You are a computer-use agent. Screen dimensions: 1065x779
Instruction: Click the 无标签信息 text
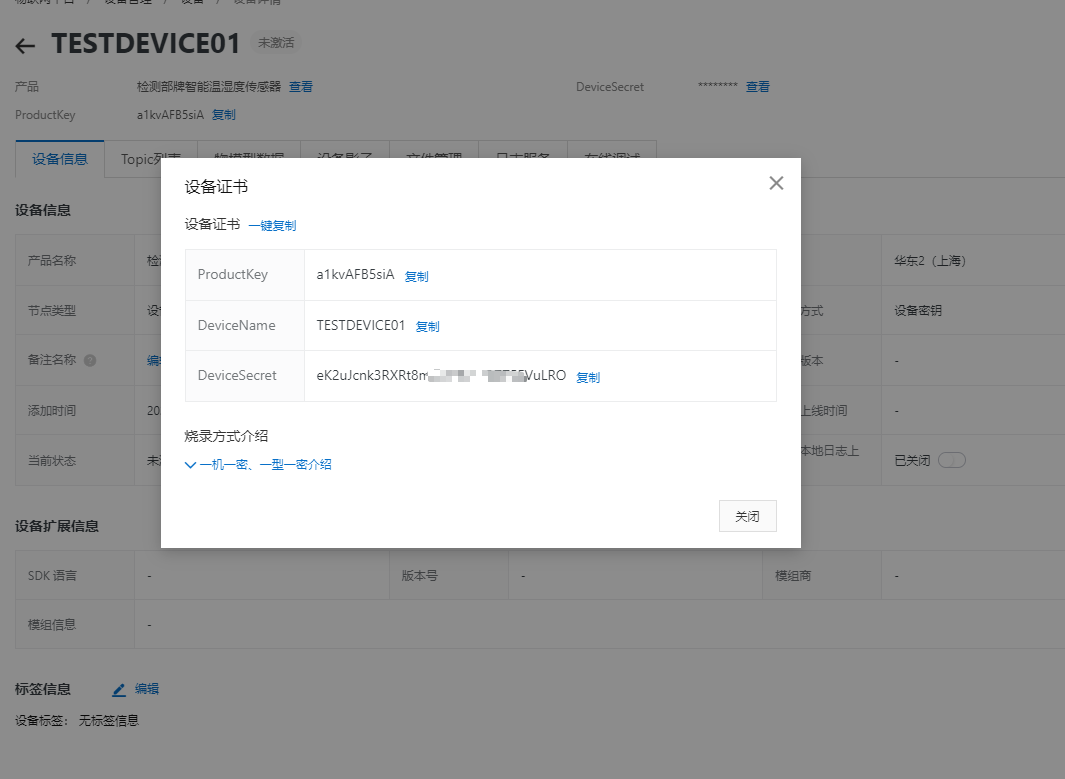pos(109,721)
